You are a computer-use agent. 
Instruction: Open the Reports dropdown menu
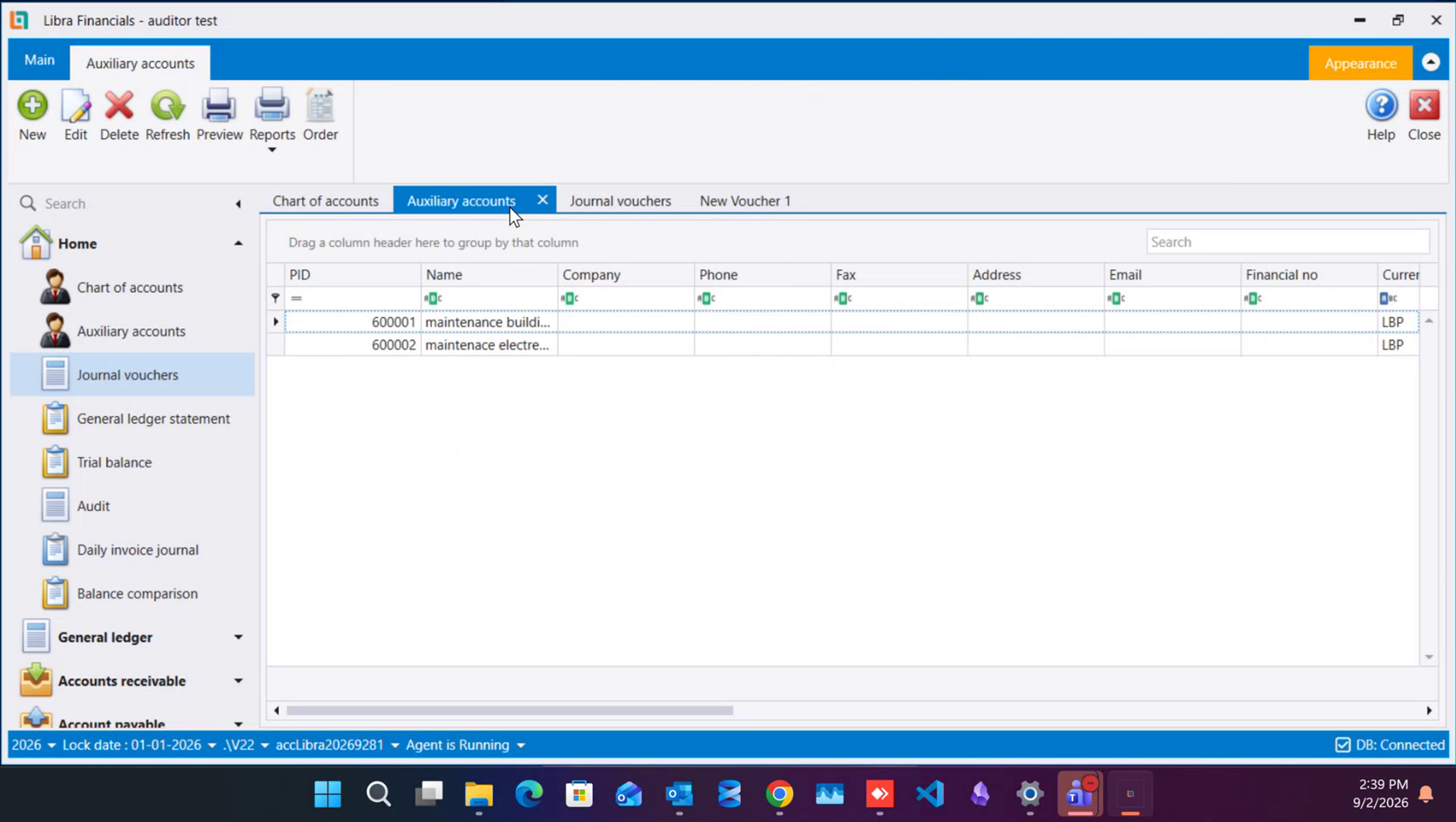(272, 150)
